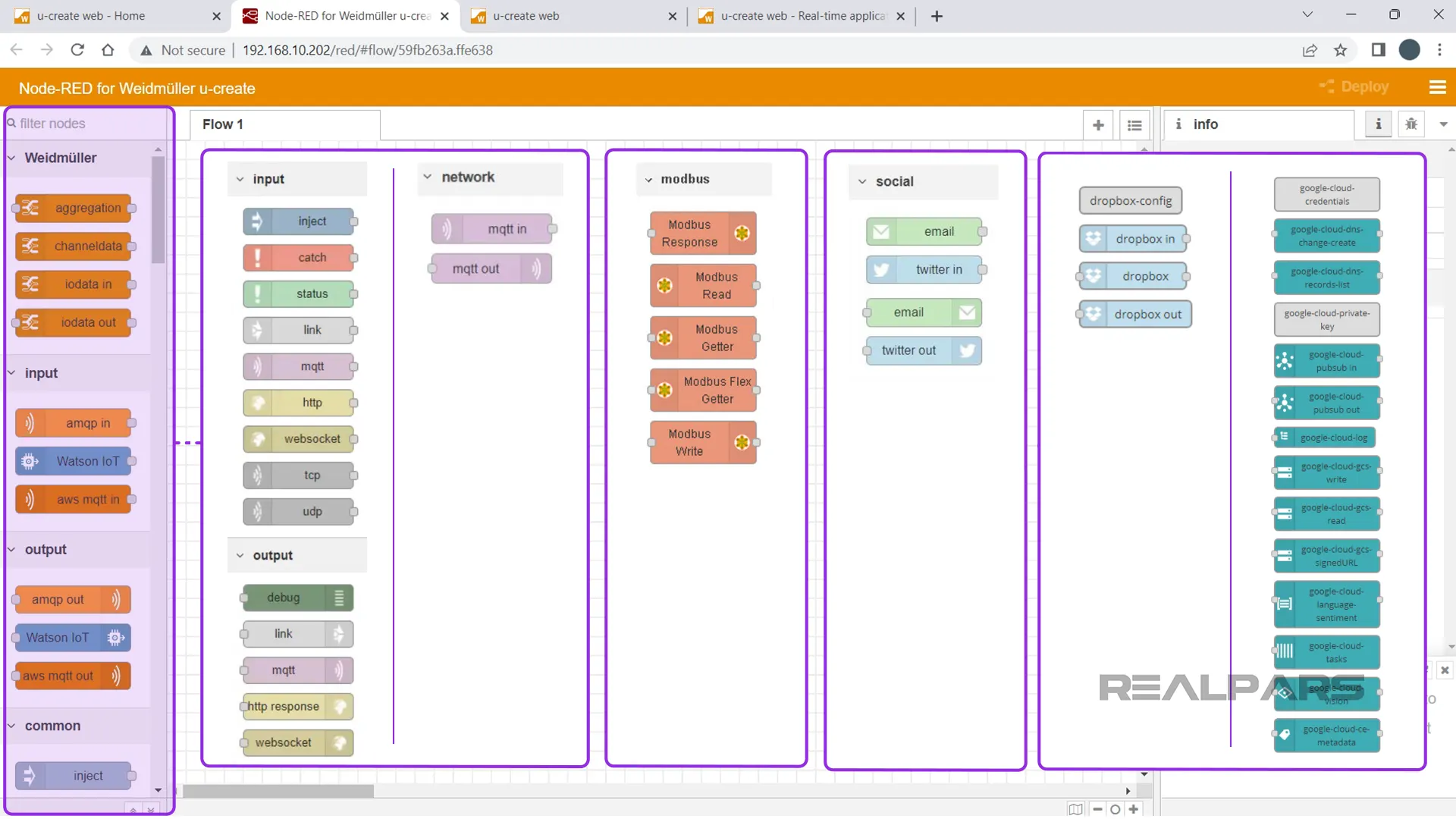The image size is (1456, 819).
Task: Collapse the common palette category
Action: tap(78, 726)
